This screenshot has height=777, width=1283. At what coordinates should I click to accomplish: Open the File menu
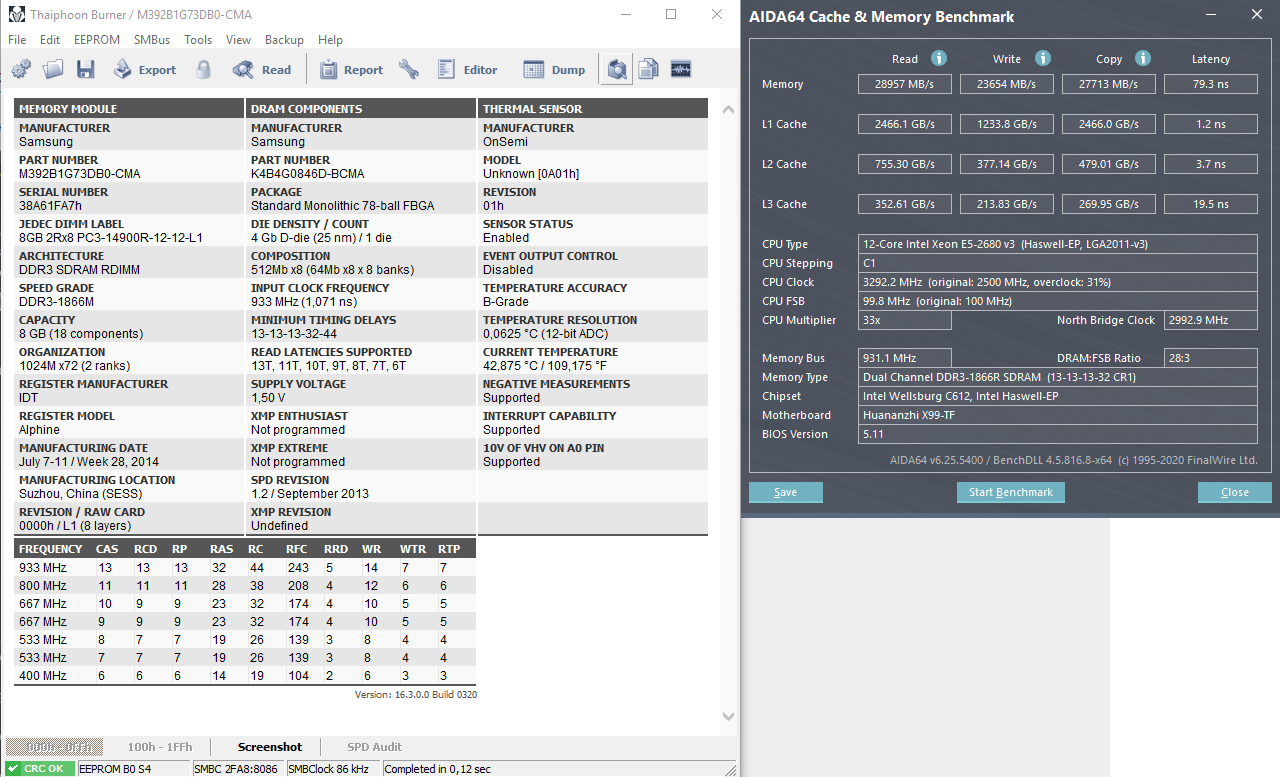(x=17, y=40)
